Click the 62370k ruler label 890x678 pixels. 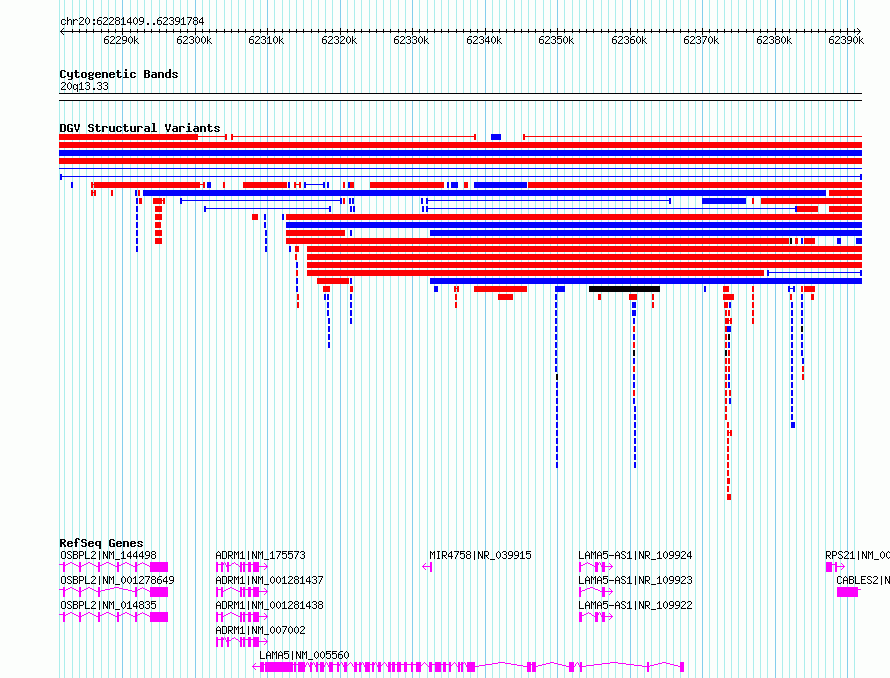pyautogui.click(x=701, y=40)
